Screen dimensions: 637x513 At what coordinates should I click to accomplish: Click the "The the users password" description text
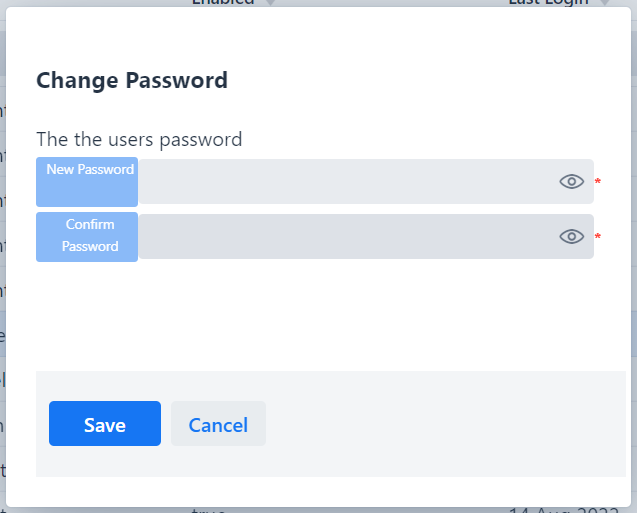coord(139,139)
